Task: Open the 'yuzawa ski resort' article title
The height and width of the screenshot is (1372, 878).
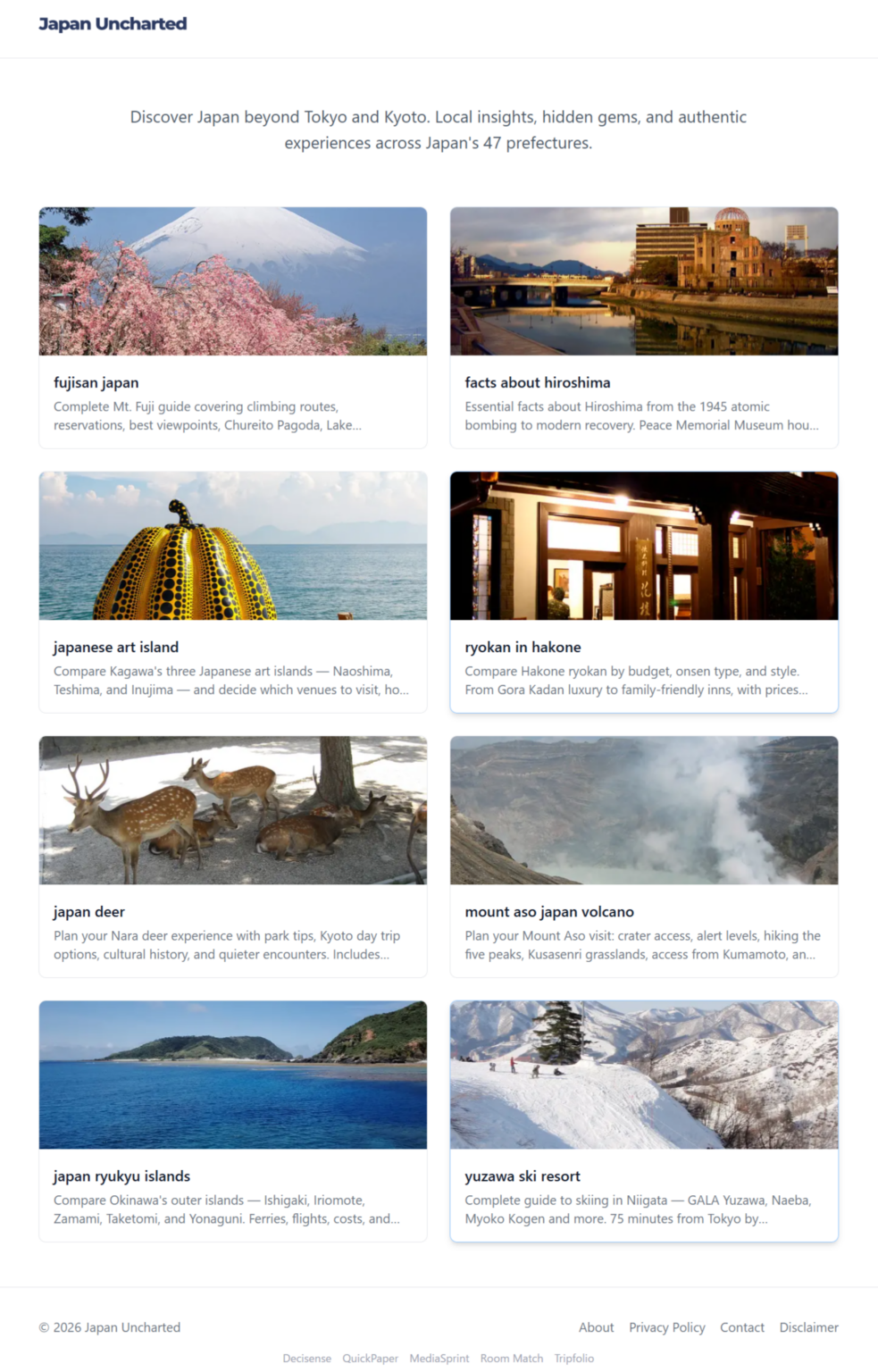Action: coord(523,1175)
